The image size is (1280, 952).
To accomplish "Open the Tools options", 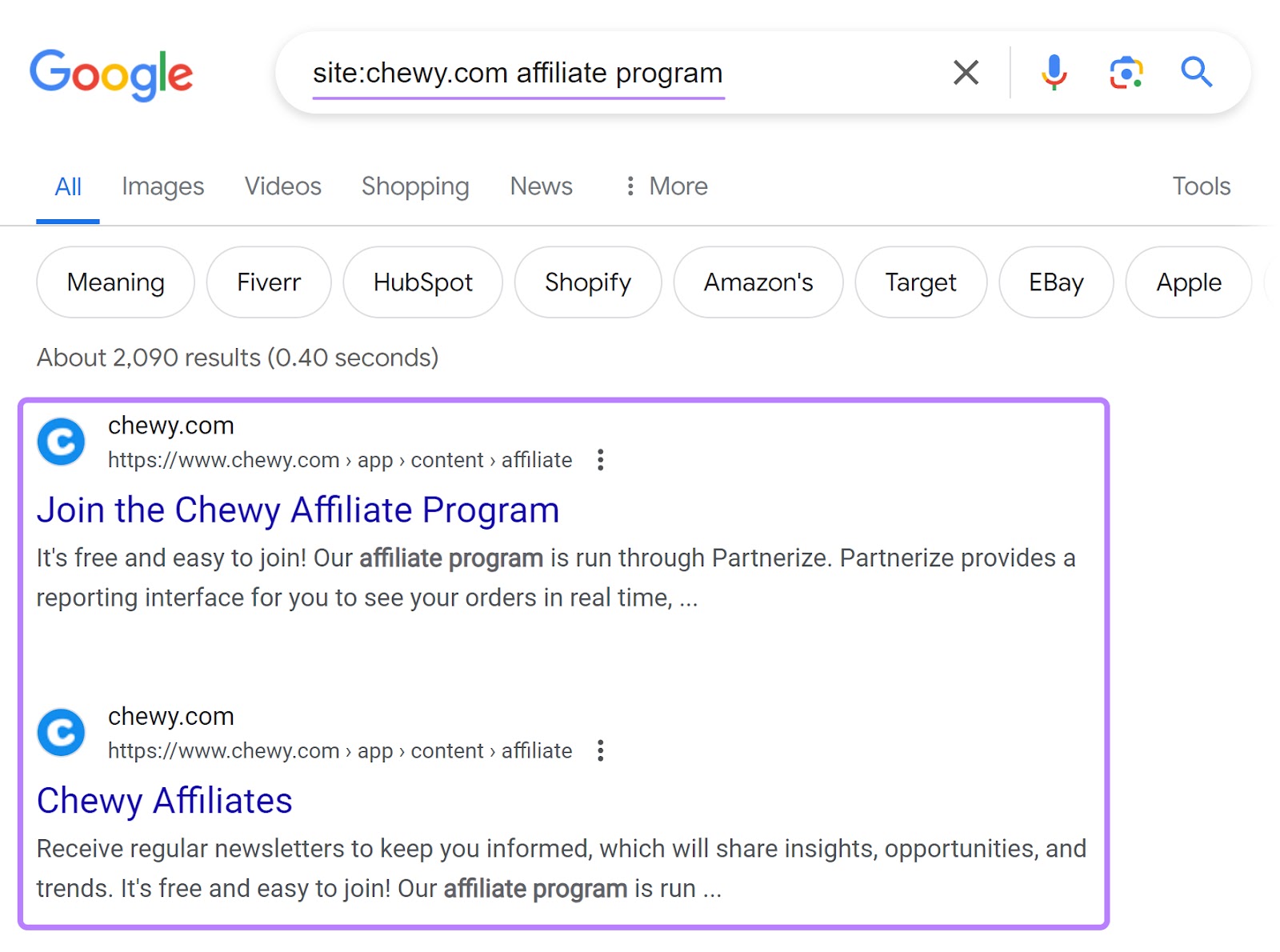I will 1201,186.
